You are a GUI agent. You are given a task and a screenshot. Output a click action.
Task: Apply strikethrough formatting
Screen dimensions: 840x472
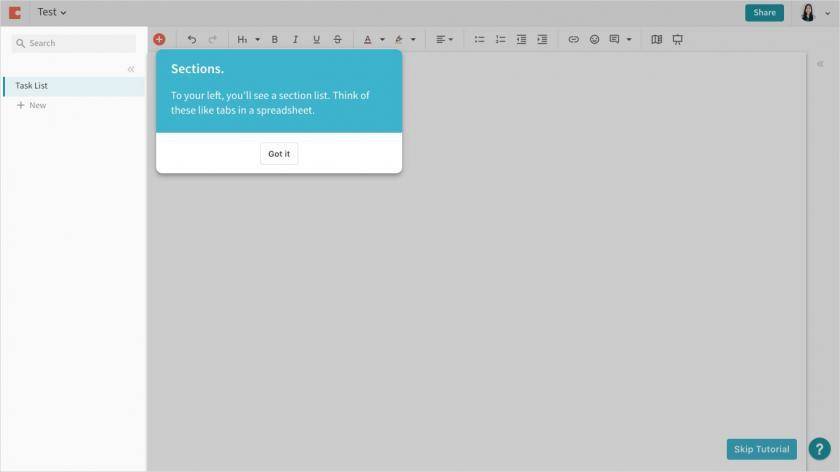(x=337, y=39)
